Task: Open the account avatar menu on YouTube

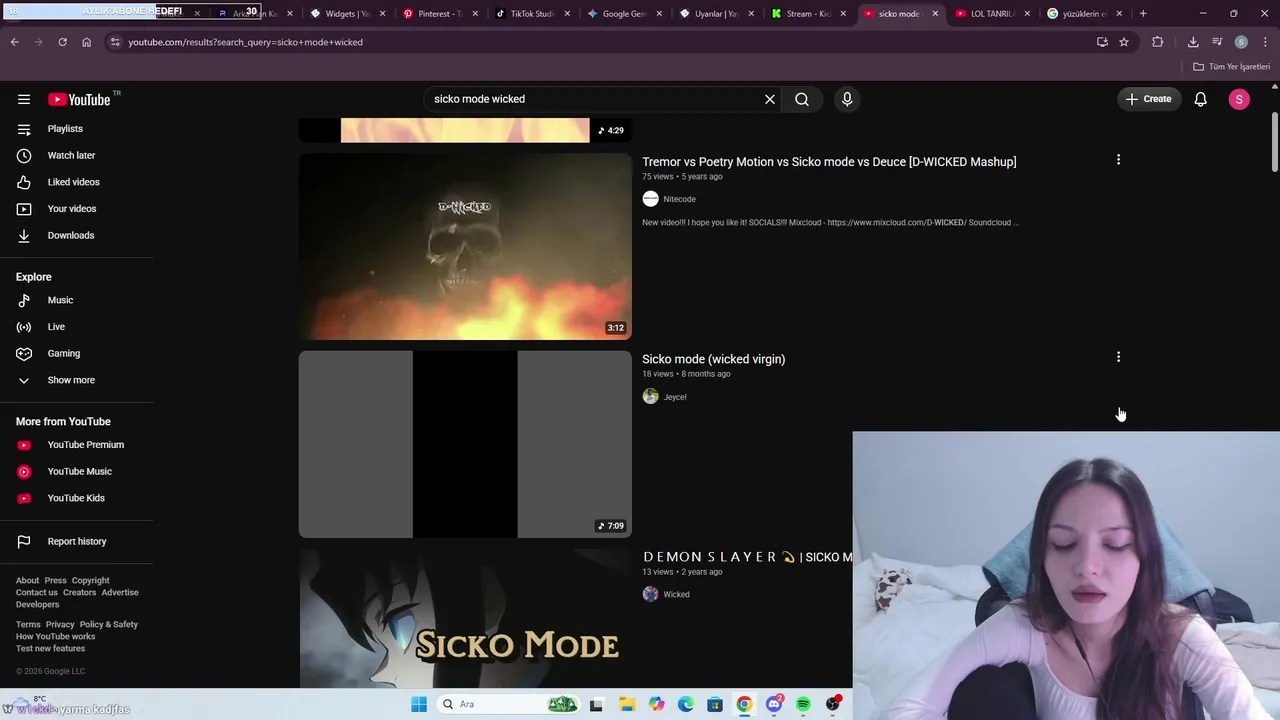Action: point(1239,99)
